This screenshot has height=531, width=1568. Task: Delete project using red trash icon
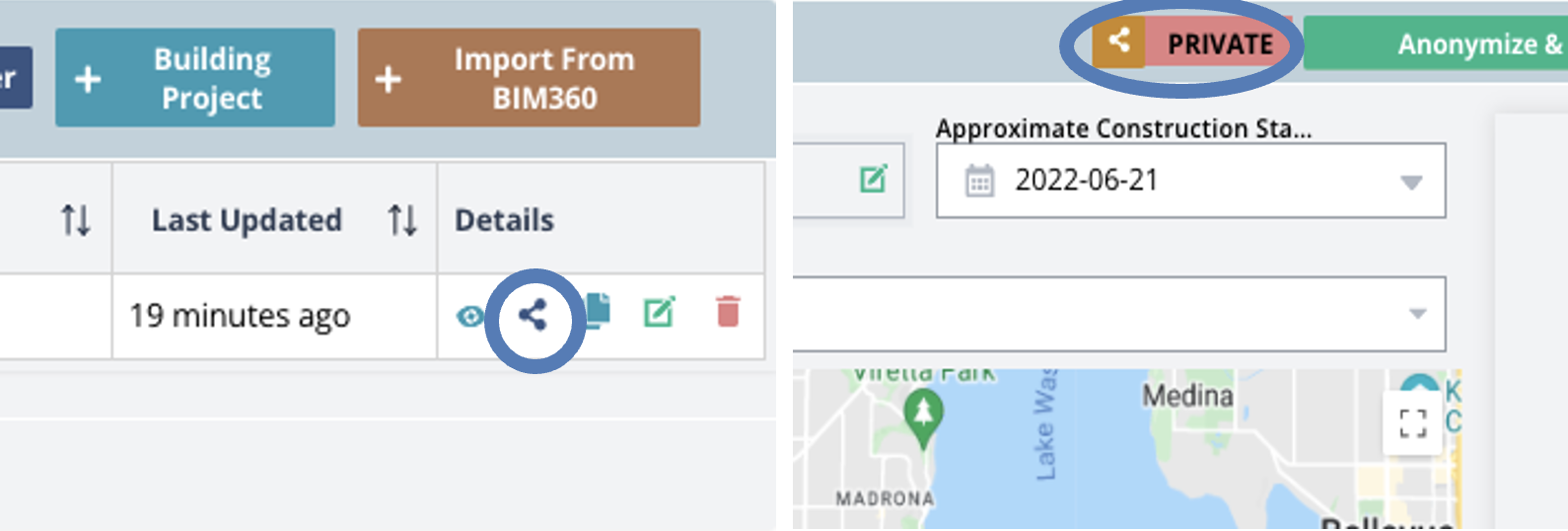(728, 312)
